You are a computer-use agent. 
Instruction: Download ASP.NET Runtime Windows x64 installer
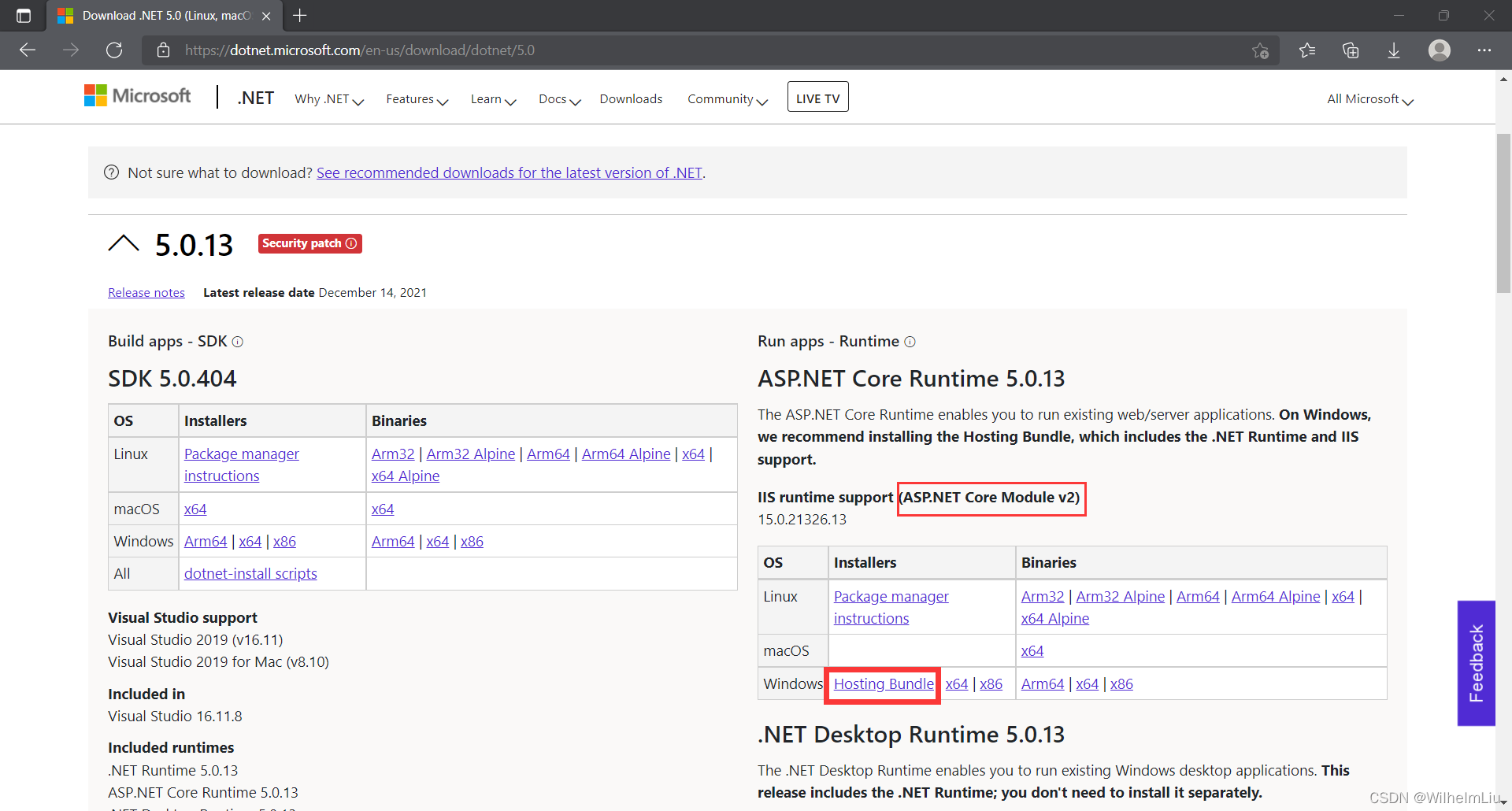click(957, 684)
